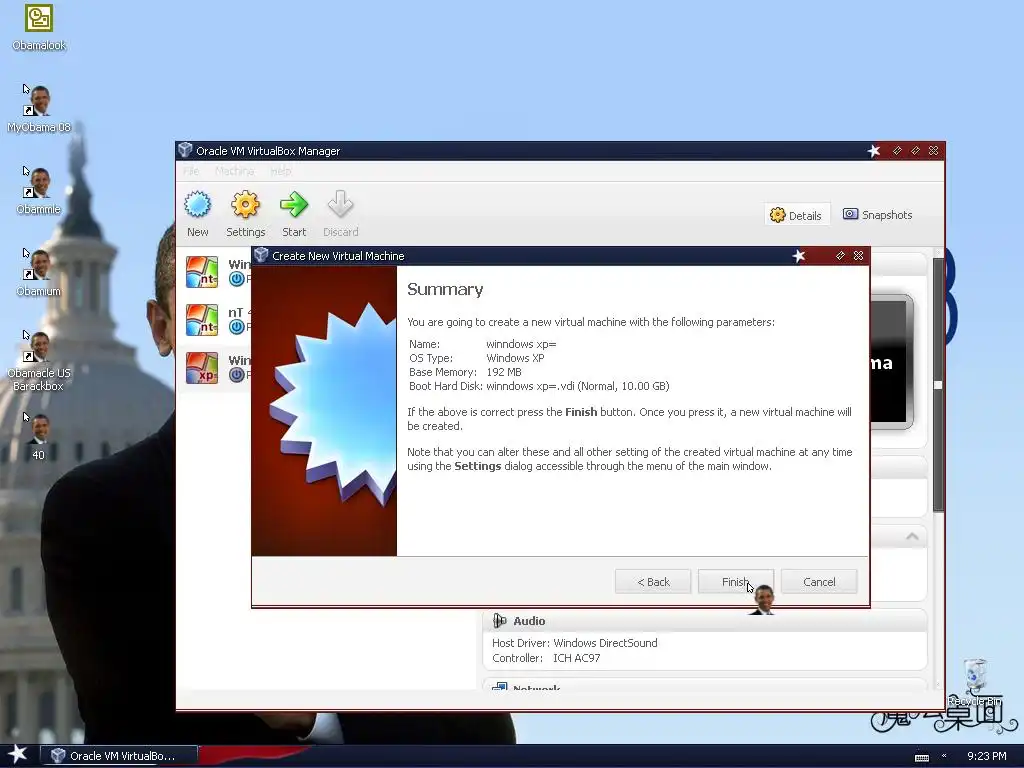1024x768 pixels.
Task: Select the XP virtual machine icon in the list
Action: (x=202, y=368)
